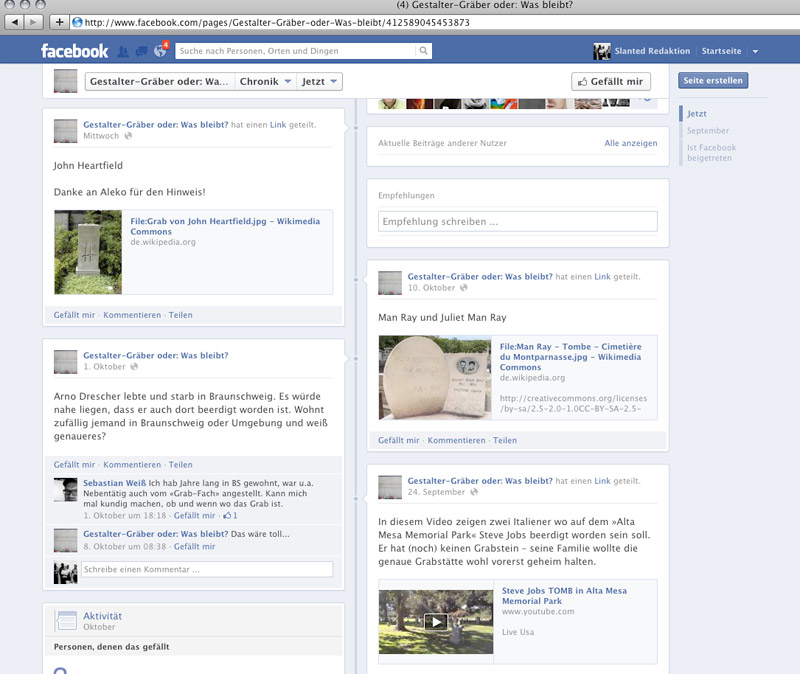Image resolution: width=800 pixels, height=674 pixels.
Task: Click Schreibe einen Kommentar field
Action: [207, 569]
